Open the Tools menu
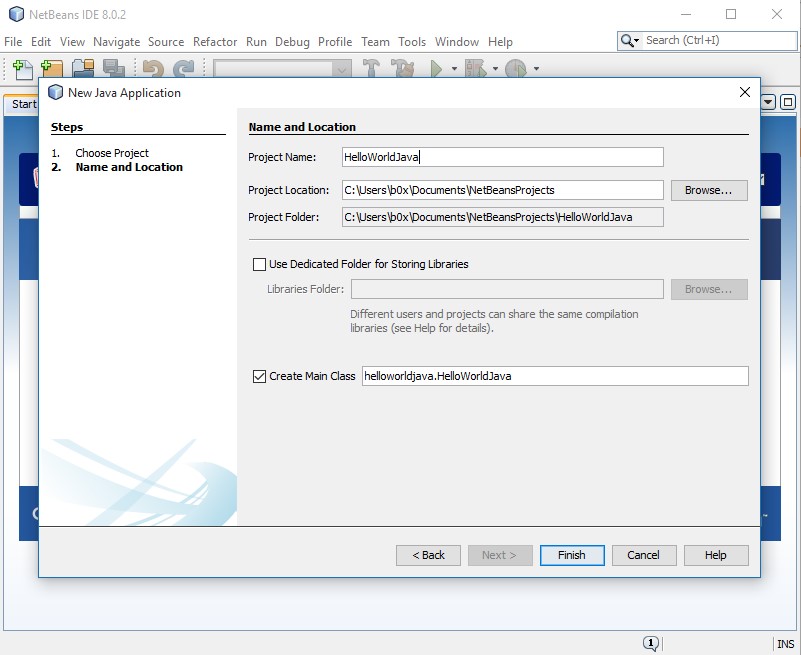 (x=412, y=42)
